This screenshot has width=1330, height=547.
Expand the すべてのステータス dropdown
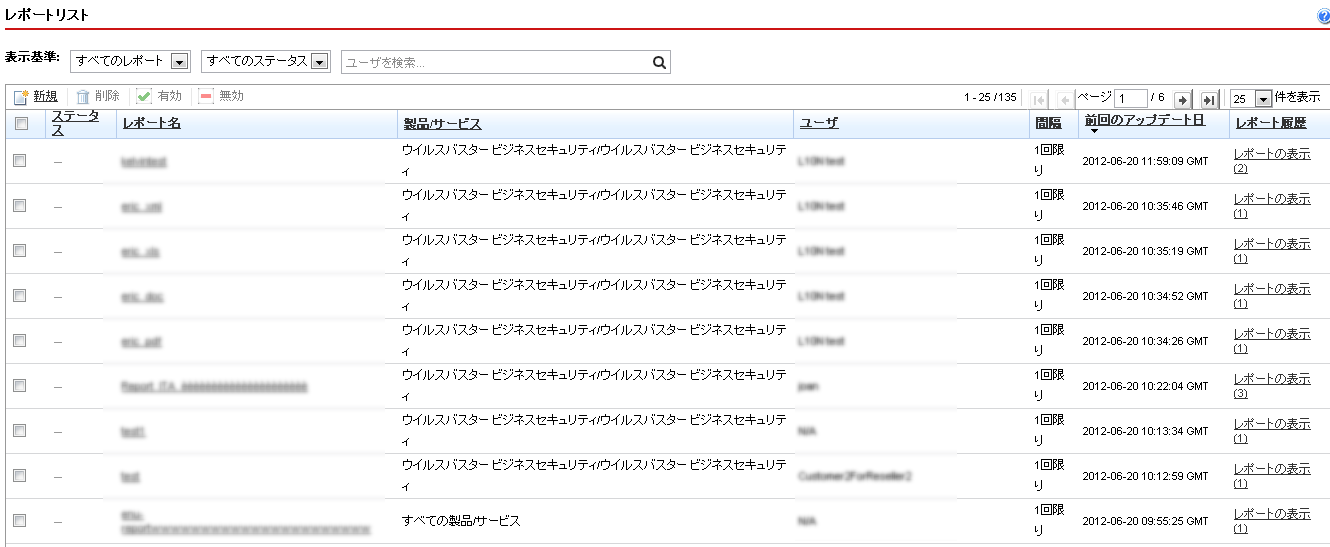click(x=265, y=62)
